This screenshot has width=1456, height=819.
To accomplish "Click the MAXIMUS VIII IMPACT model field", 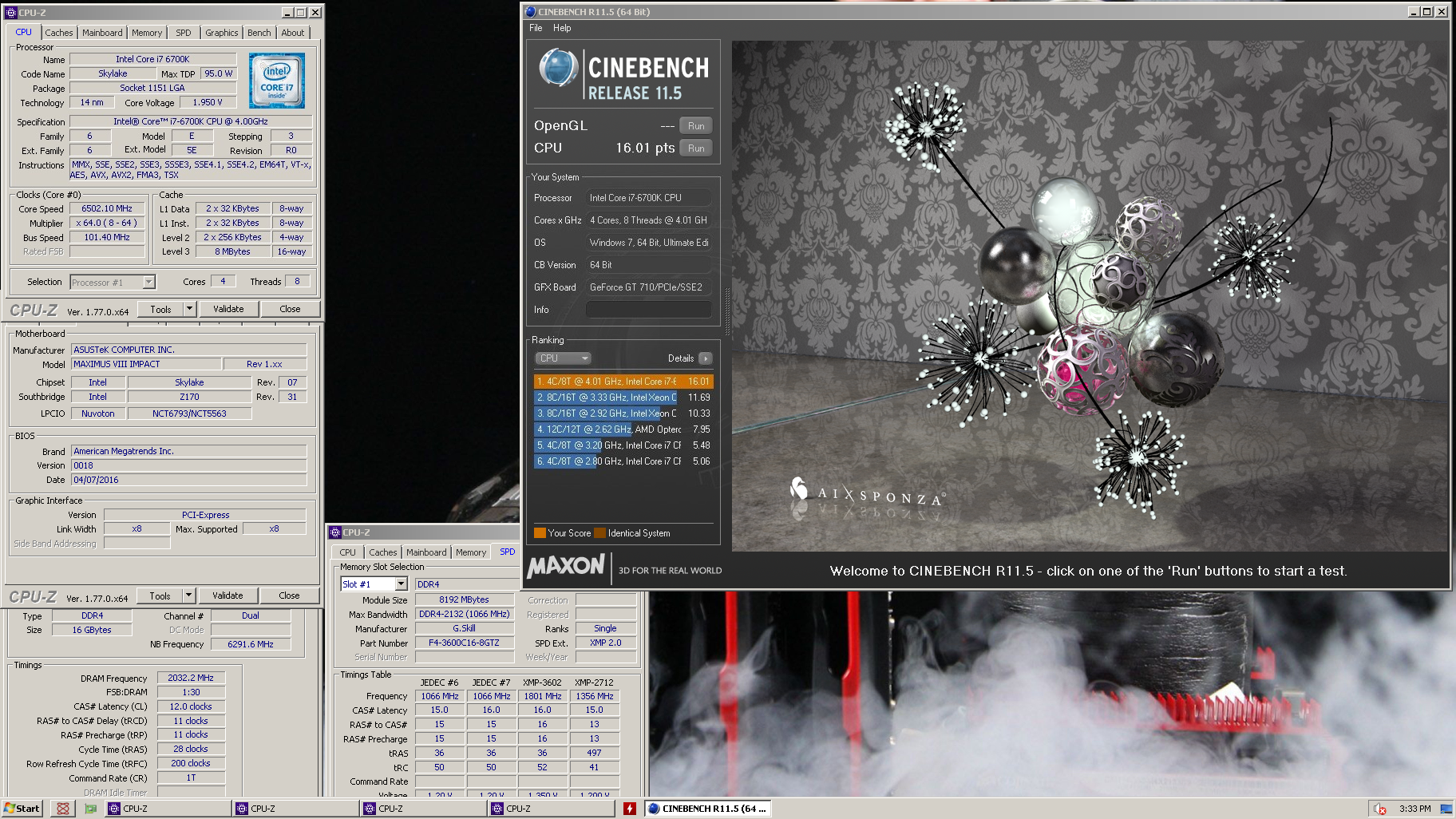I will 146,364.
